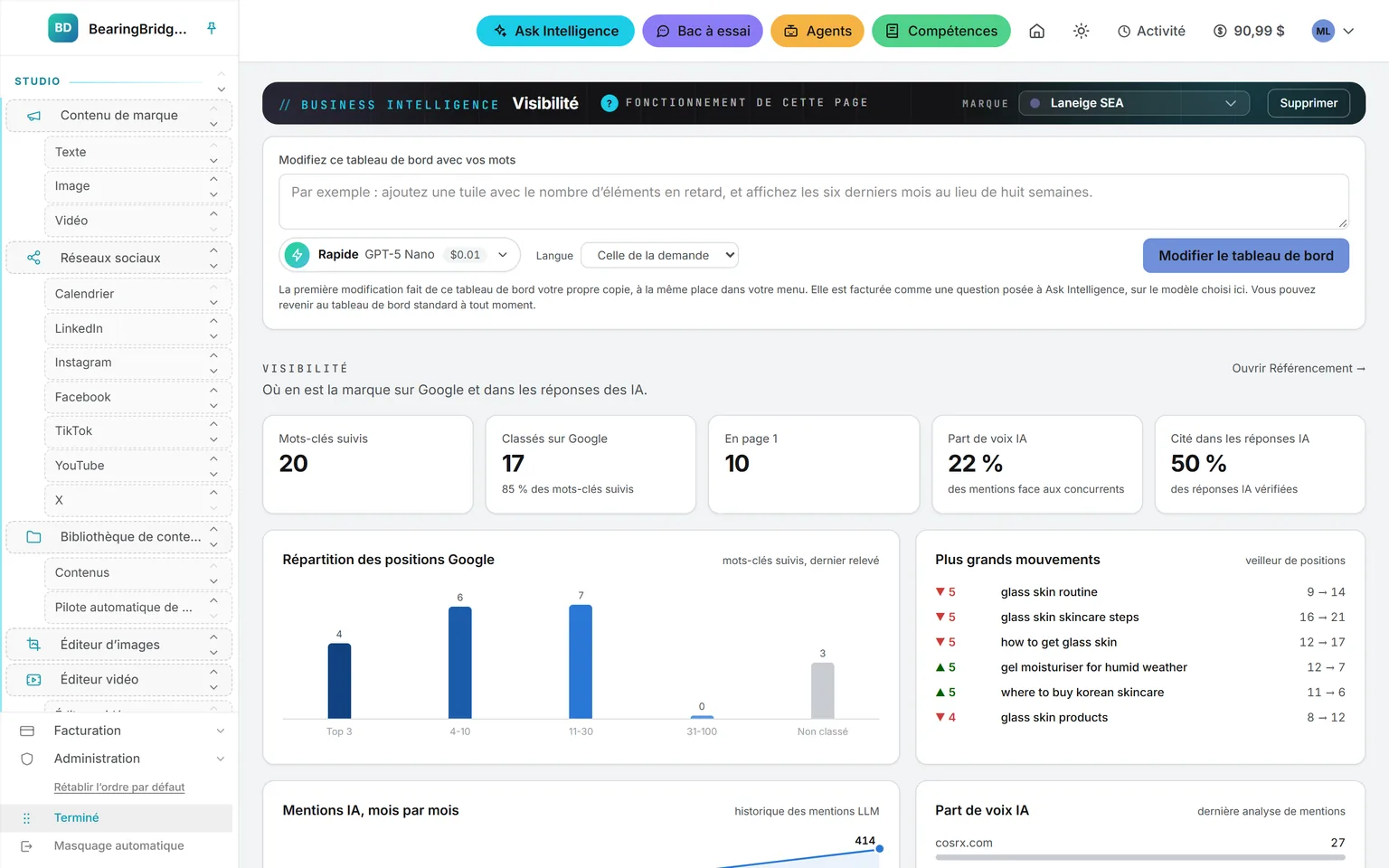Move Instagram down with its arrow
Viewport: 1389px width, 868px height.
pyautogui.click(x=213, y=371)
